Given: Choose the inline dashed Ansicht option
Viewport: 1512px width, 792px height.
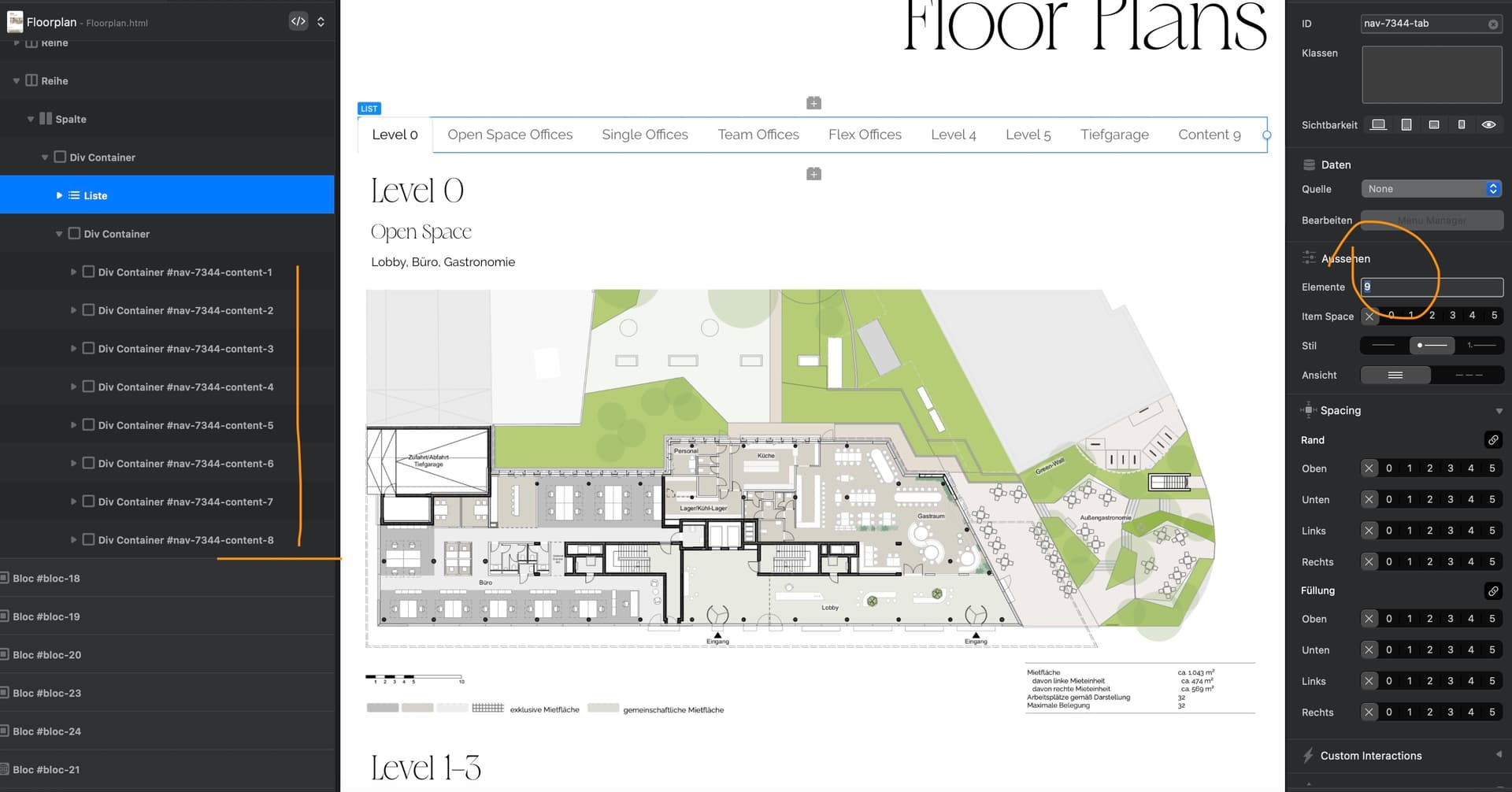Looking at the screenshot, I should tap(1468, 376).
